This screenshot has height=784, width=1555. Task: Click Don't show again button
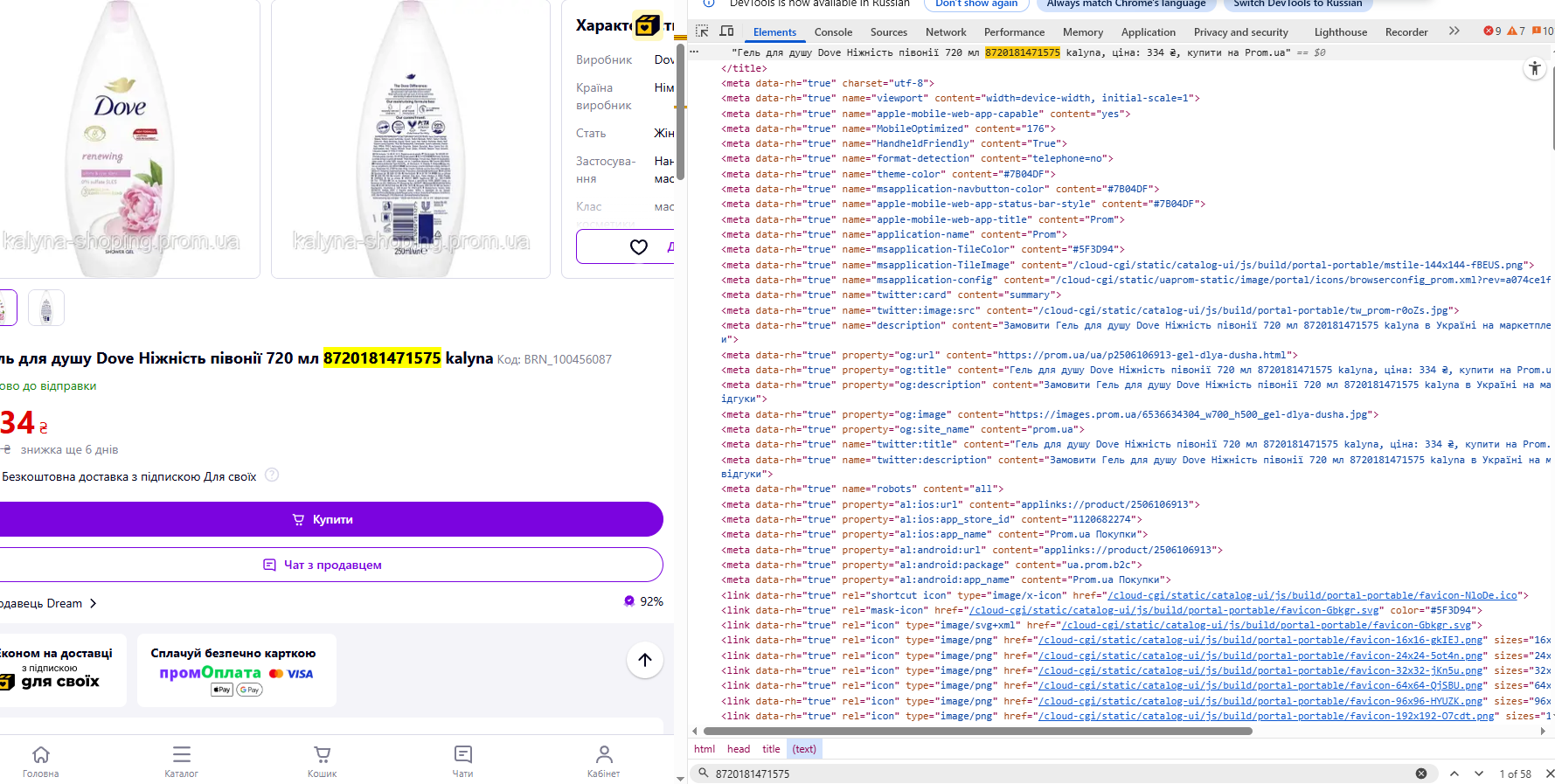pos(976,3)
